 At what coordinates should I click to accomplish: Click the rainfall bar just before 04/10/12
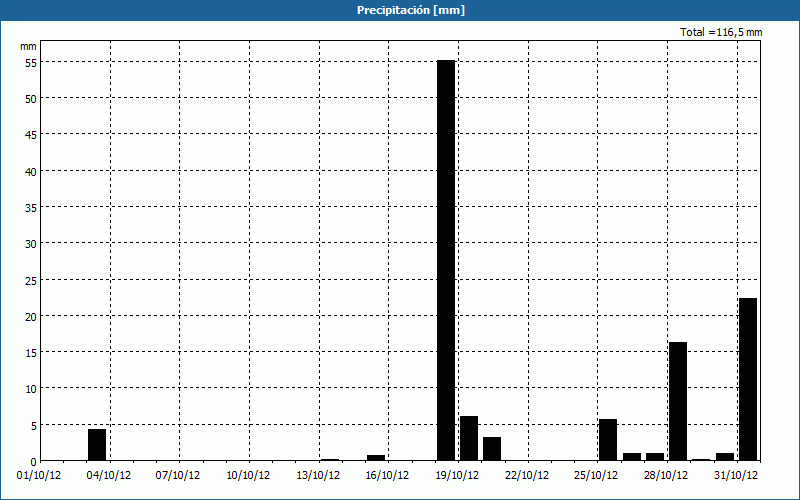(97, 445)
